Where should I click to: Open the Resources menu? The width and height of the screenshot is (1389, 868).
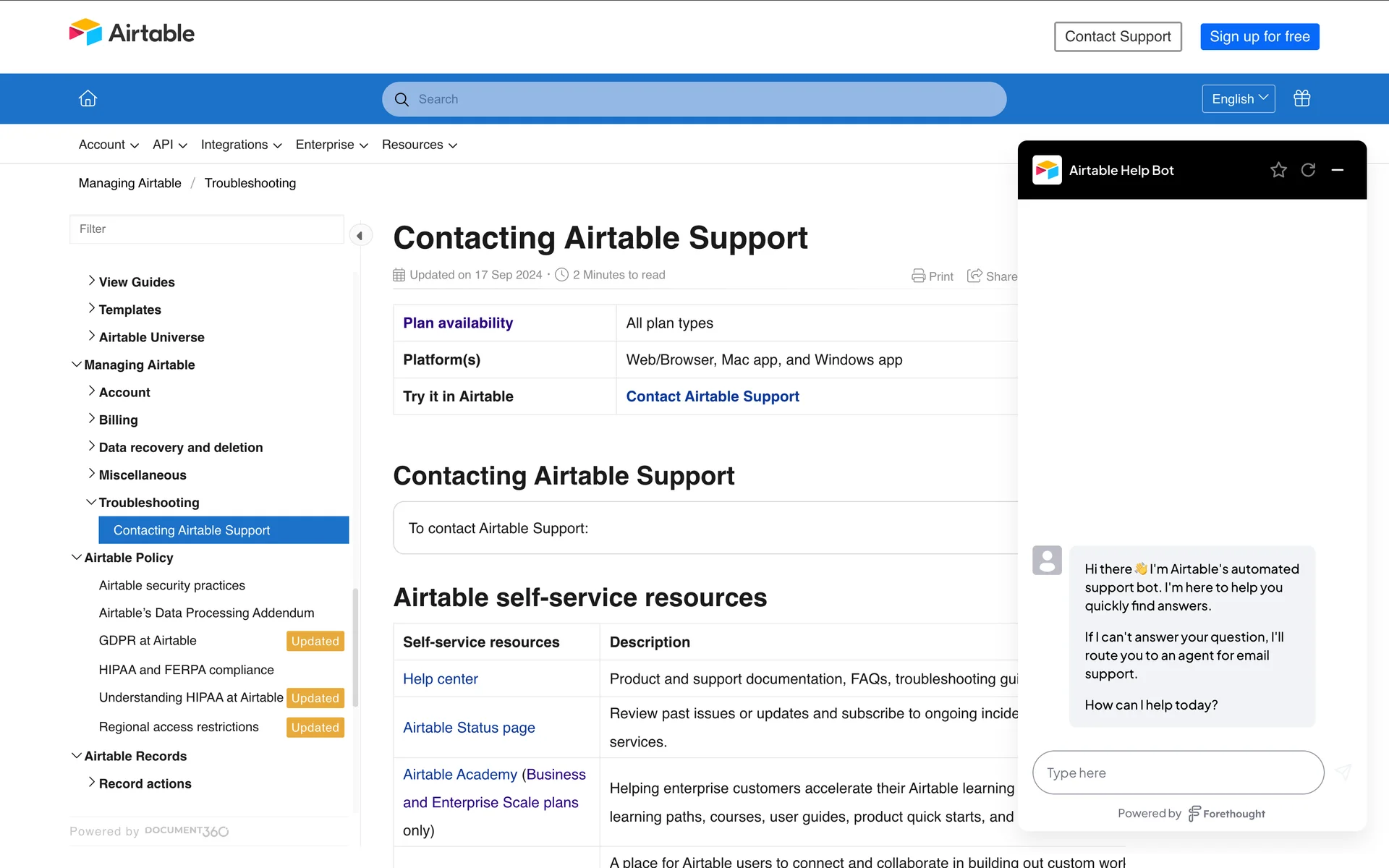419,145
